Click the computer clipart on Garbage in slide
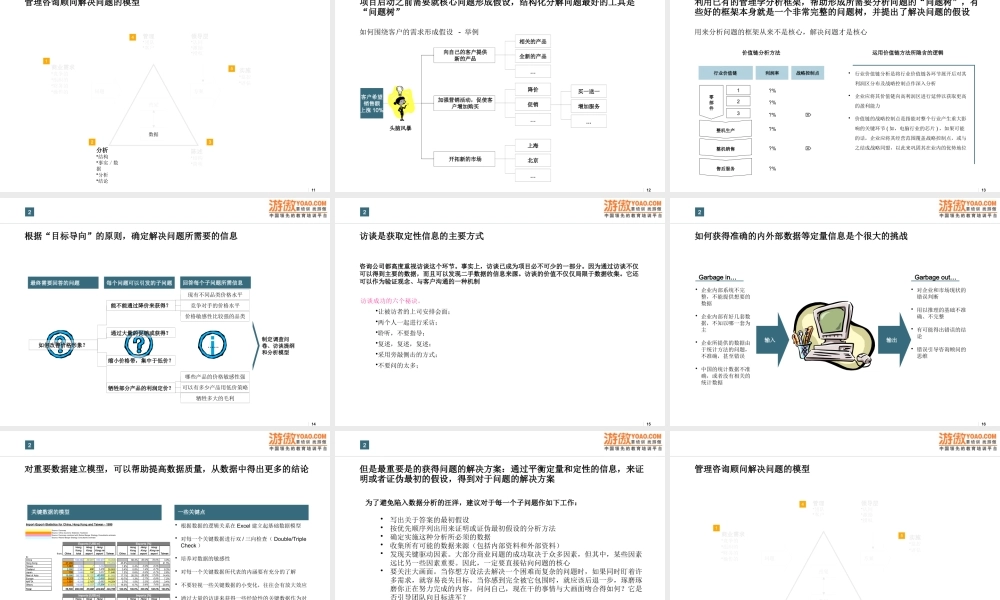Image resolution: width=1000 pixels, height=600 pixels. [x=832, y=335]
